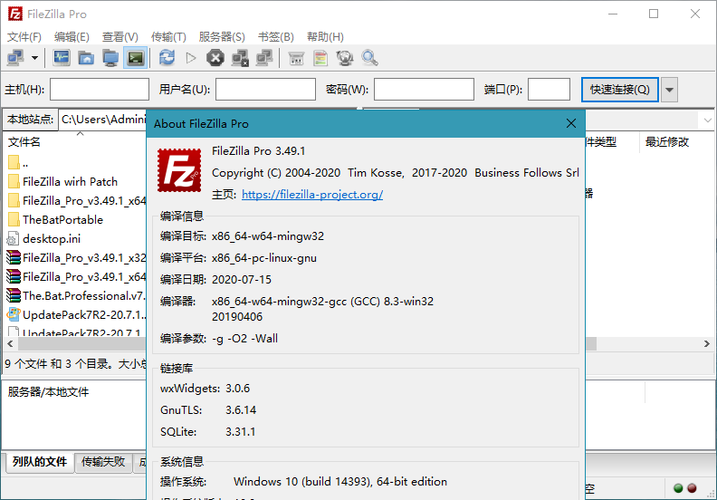Viewport: 717px width, 500px height.
Task: Click the Windows 10 build 14393 text
Action: point(340,482)
